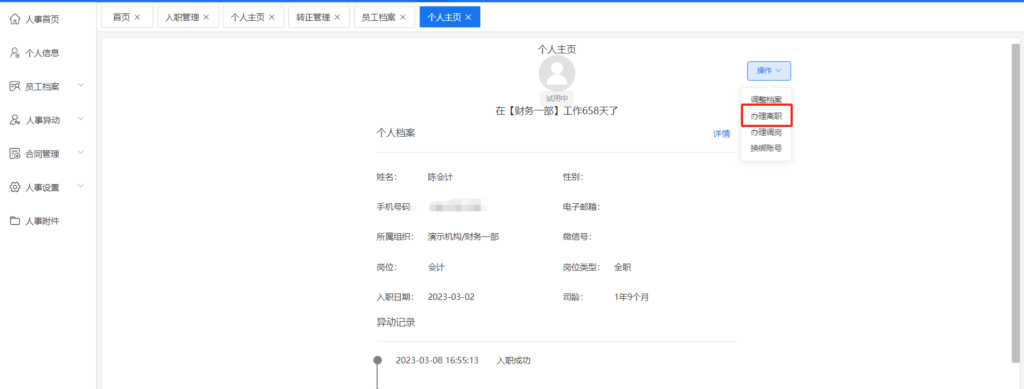Click the 人事附件 folder icon
1024x389 pixels.
14,221
